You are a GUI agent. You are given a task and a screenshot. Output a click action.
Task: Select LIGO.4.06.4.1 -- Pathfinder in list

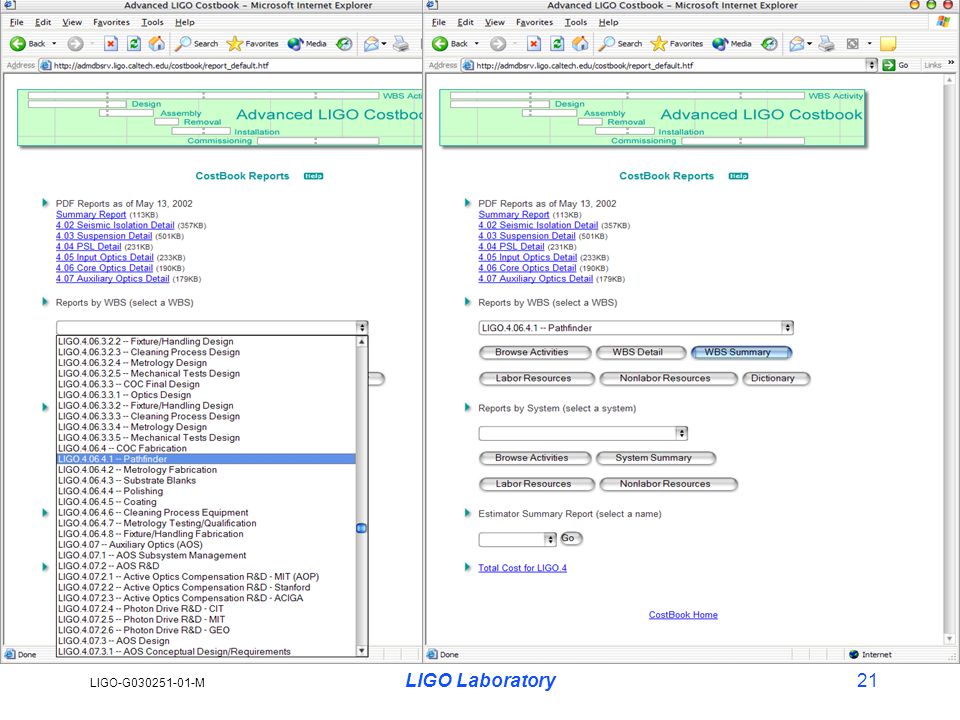tap(206, 459)
